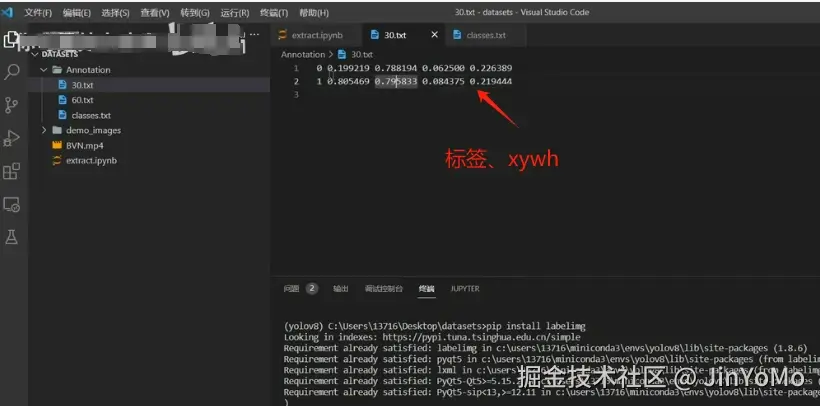This screenshot has width=820, height=406.
Task: Click the highlighted value 0.795833 on line 2
Action: [396, 82]
